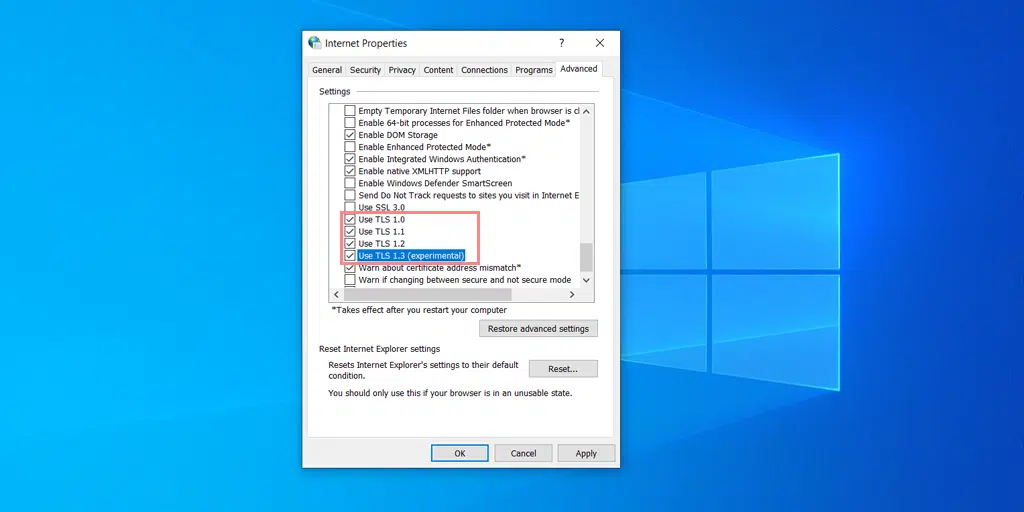
Task: Select the Use TLS 1.2 label text
Action: tap(381, 244)
